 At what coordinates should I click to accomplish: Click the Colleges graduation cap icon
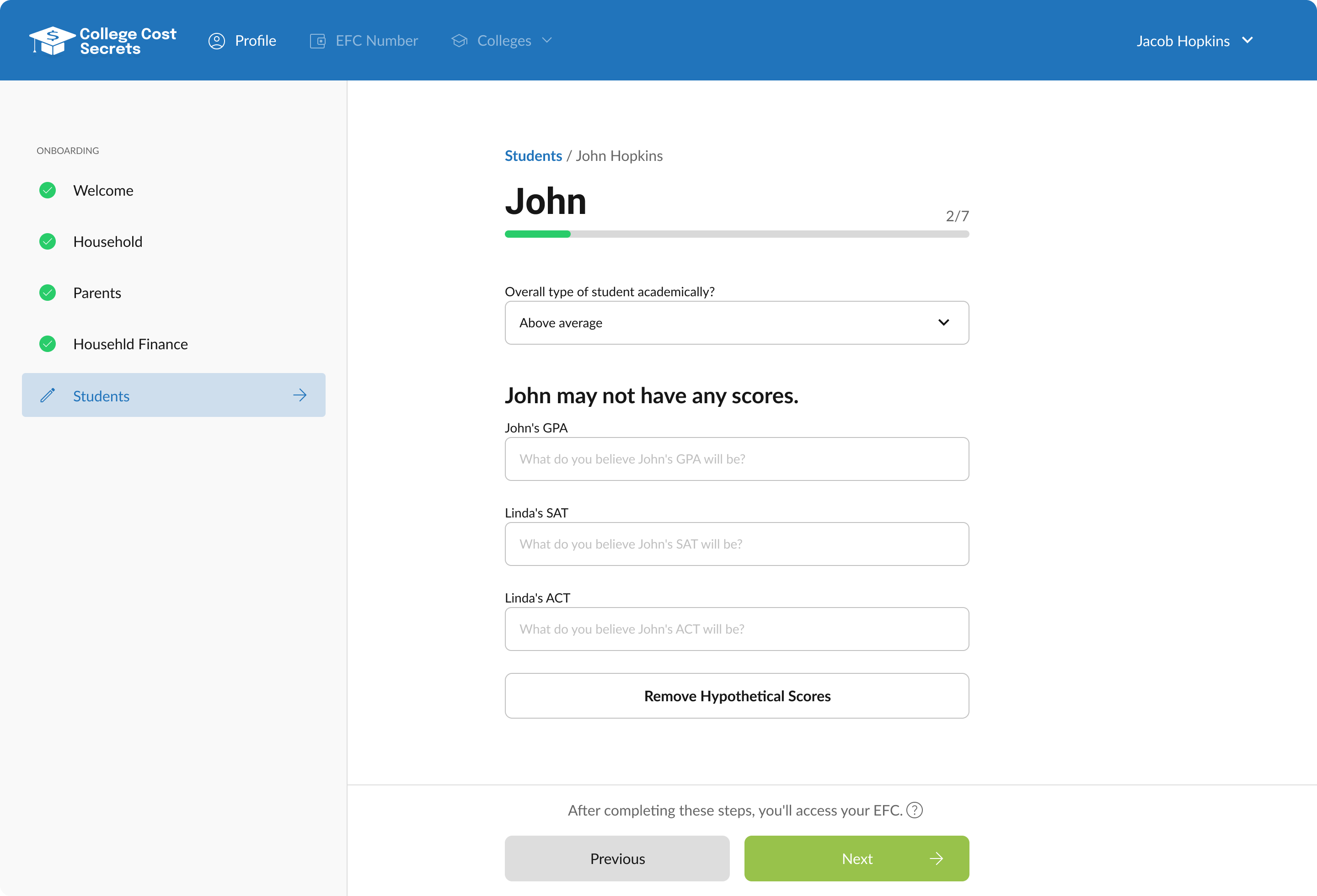coord(459,41)
